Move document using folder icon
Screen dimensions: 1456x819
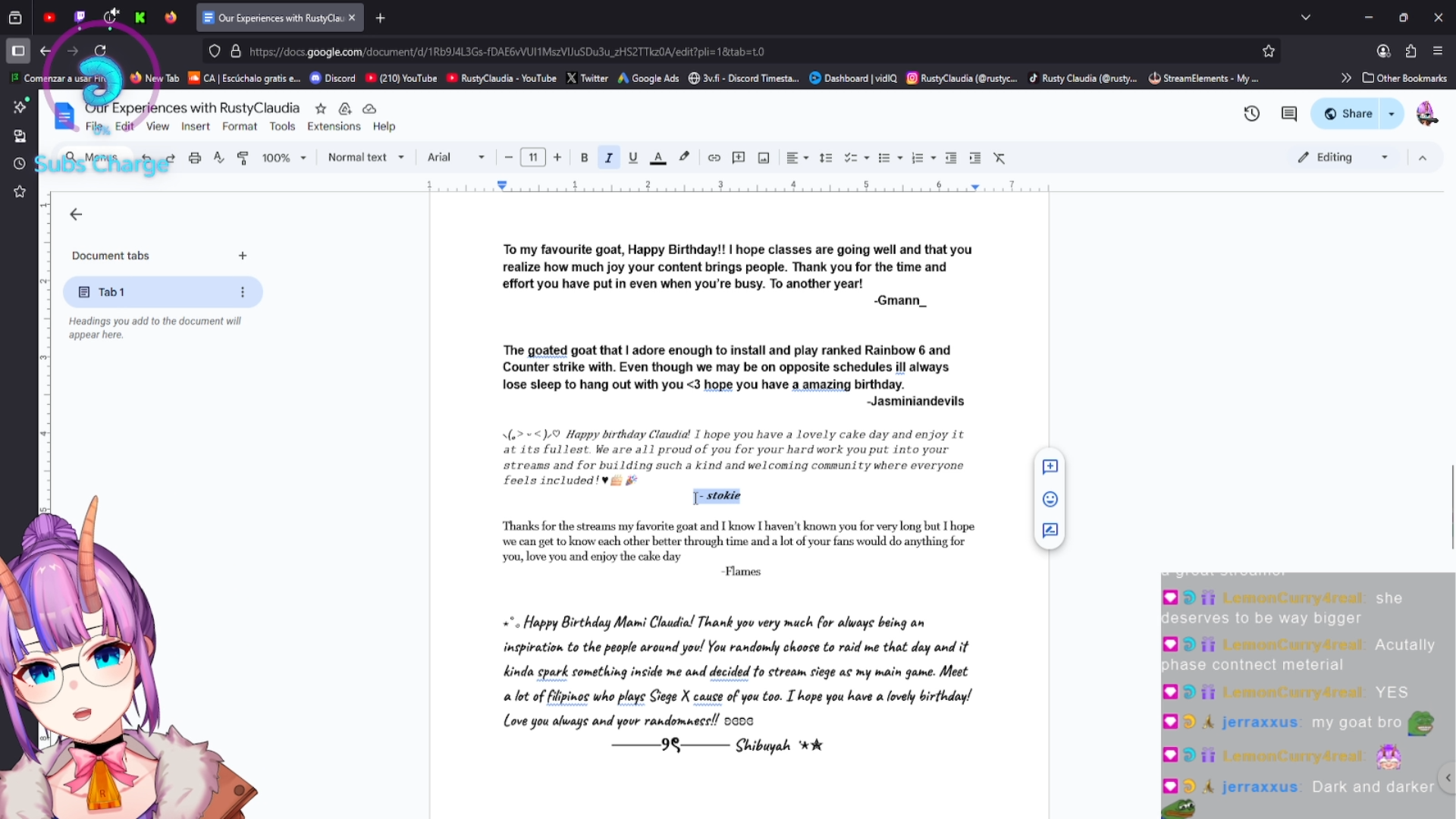(345, 108)
